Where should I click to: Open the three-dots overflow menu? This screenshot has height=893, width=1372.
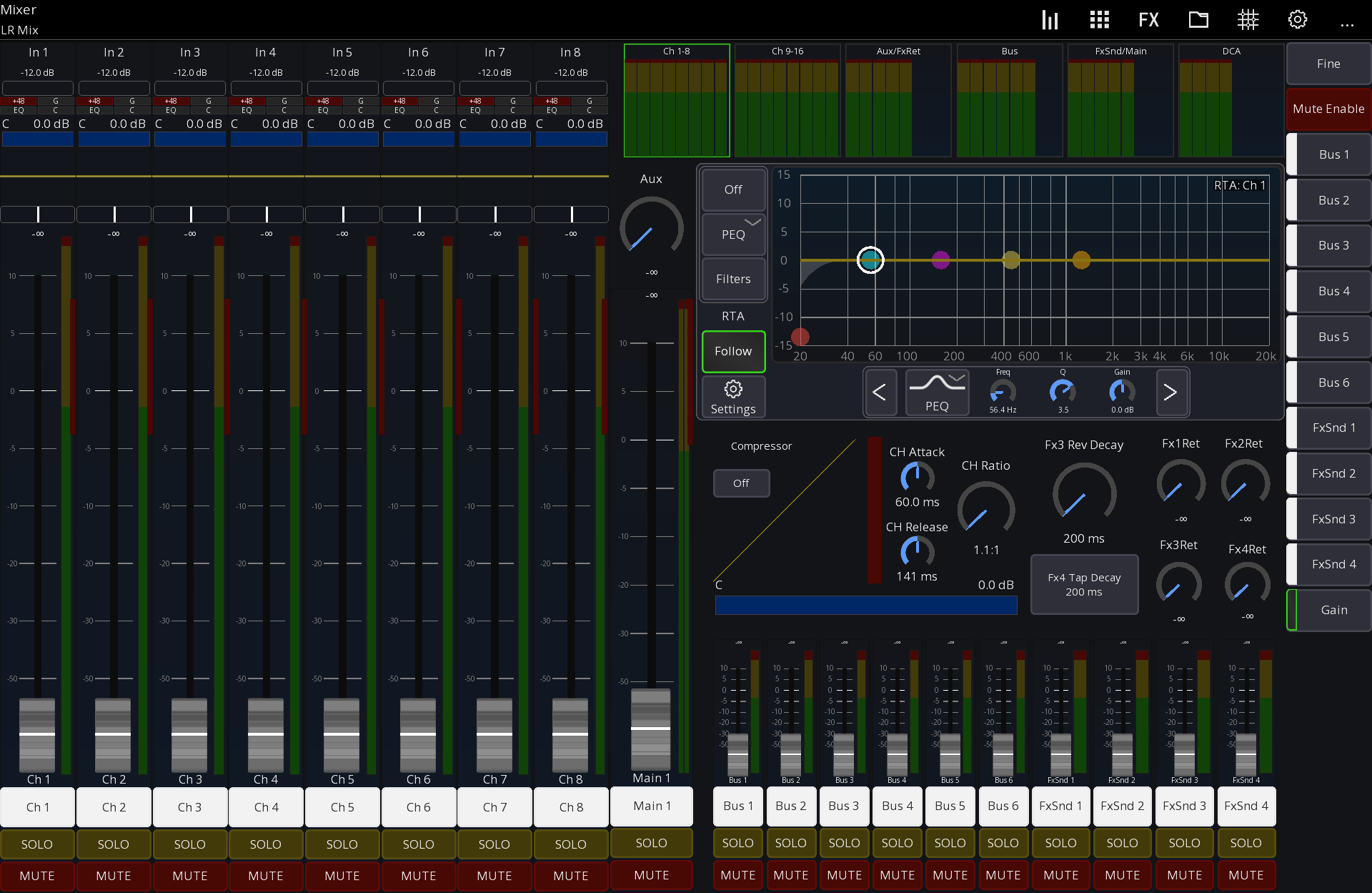(1347, 24)
